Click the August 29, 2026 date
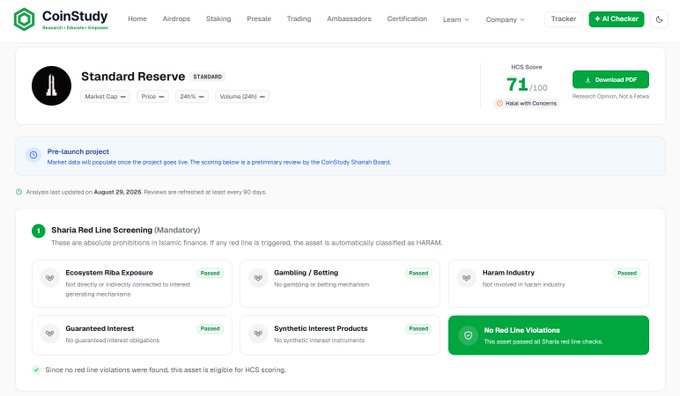The height and width of the screenshot is (396, 680). pyautogui.click(x=118, y=192)
